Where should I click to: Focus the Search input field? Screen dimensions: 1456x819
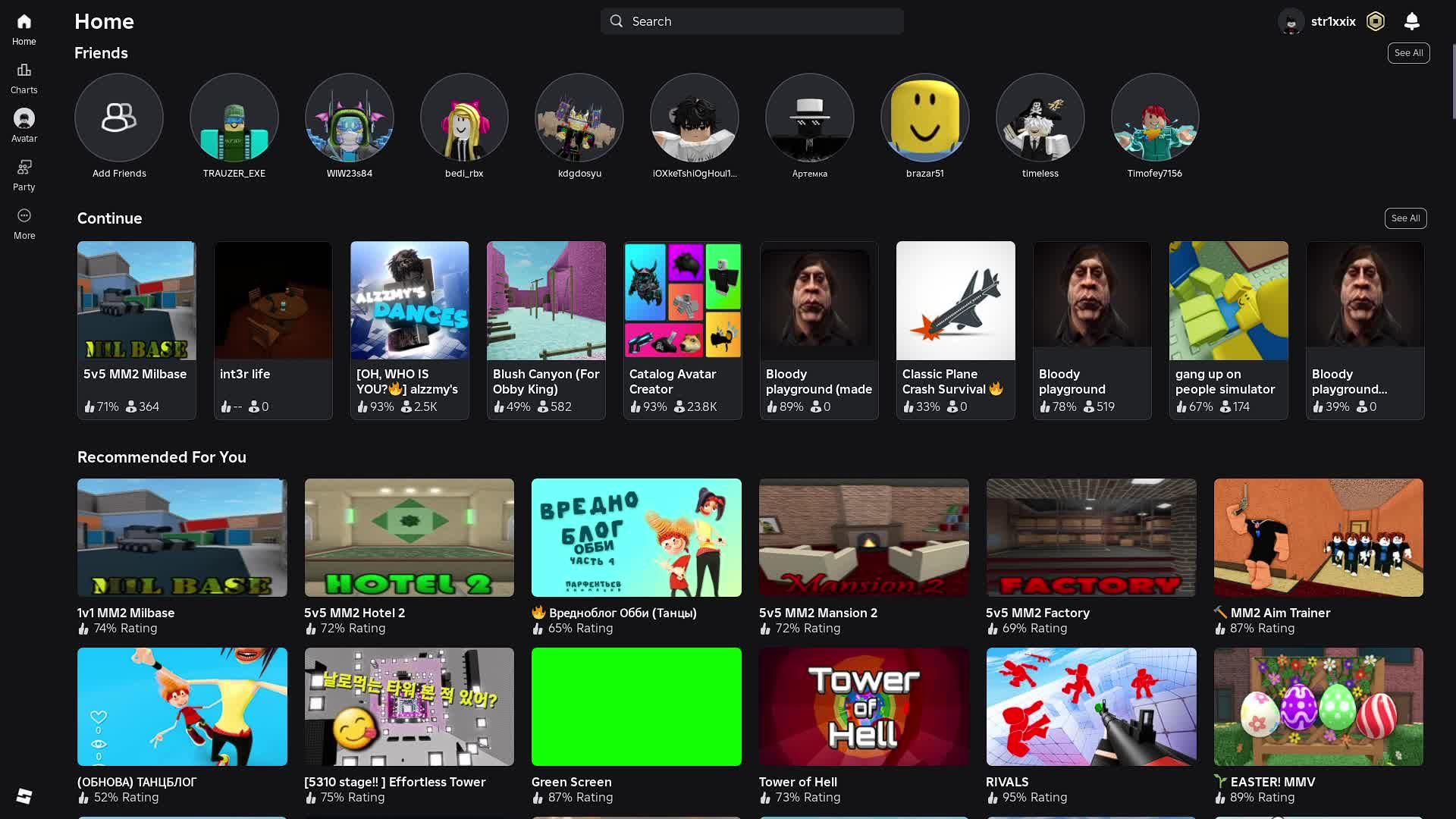click(752, 21)
